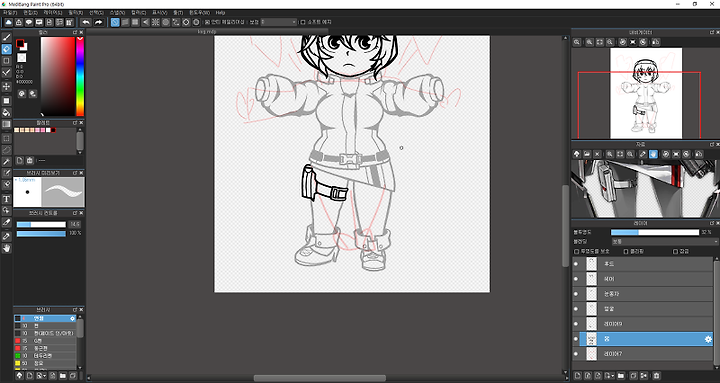Toggle visibility of the third layer in the list
The height and width of the screenshot is (383, 720).
click(576, 294)
